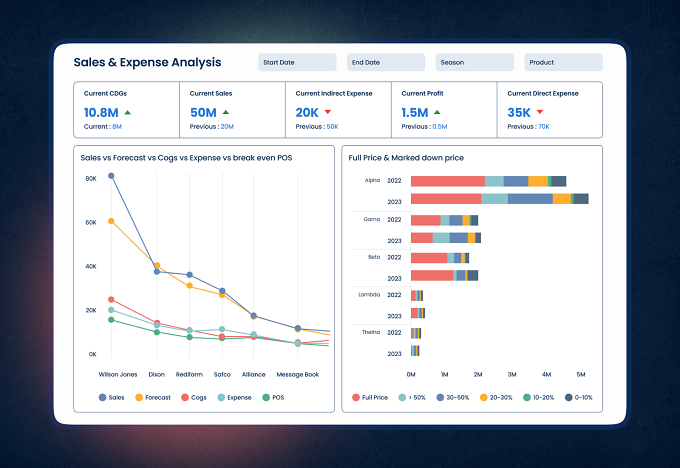The width and height of the screenshot is (680, 468).
Task: Click the Previous 70K value link
Action: click(x=544, y=127)
